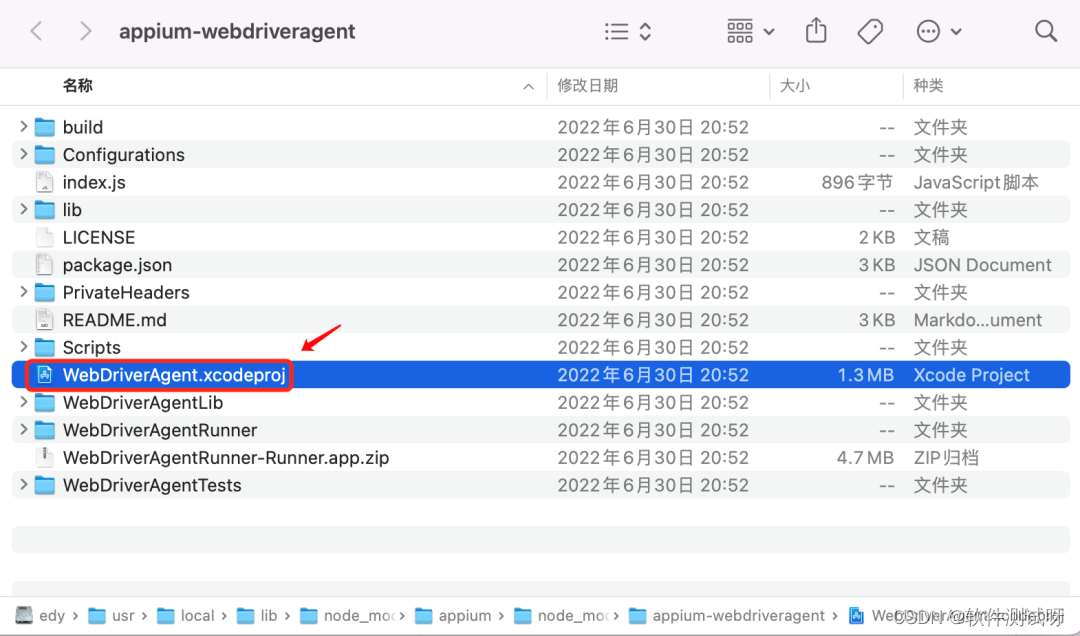Select the index.js file name
Screen dimensions: 1080x636
click(x=94, y=182)
